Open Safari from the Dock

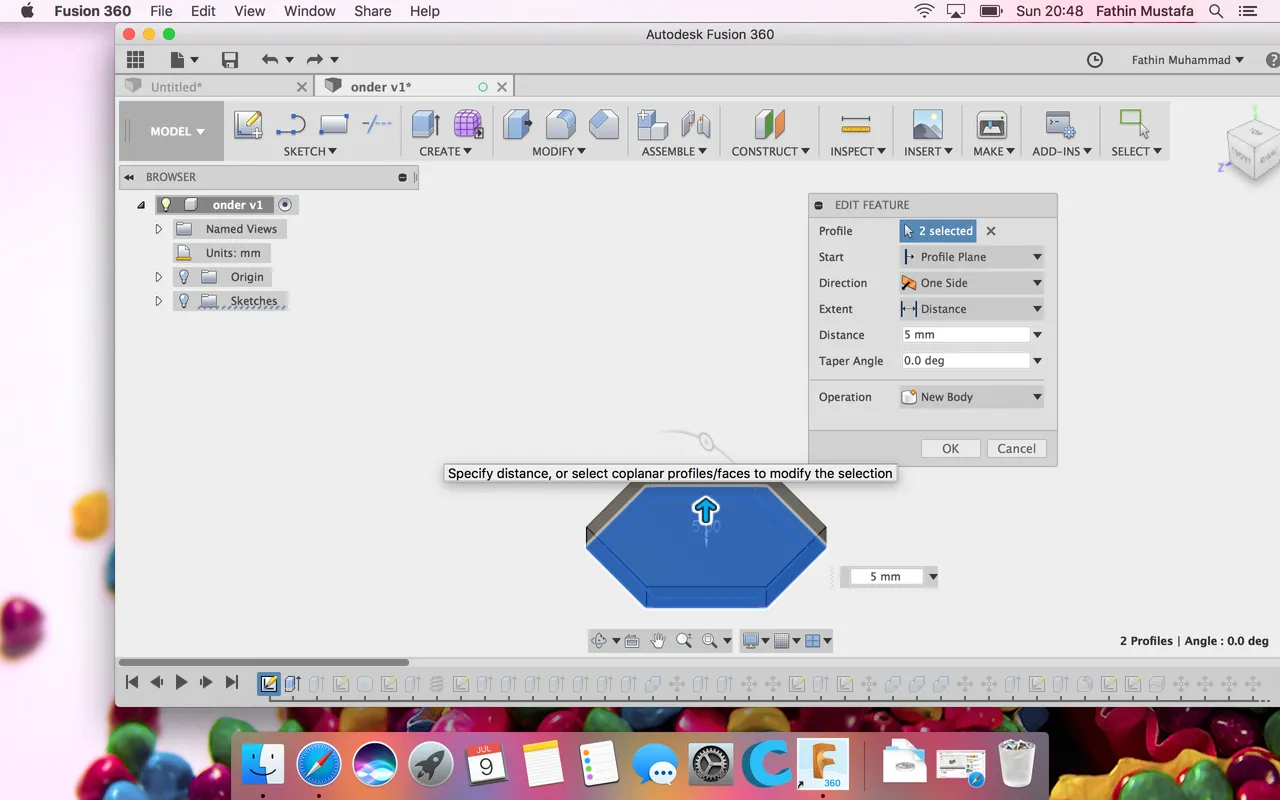pyautogui.click(x=318, y=766)
